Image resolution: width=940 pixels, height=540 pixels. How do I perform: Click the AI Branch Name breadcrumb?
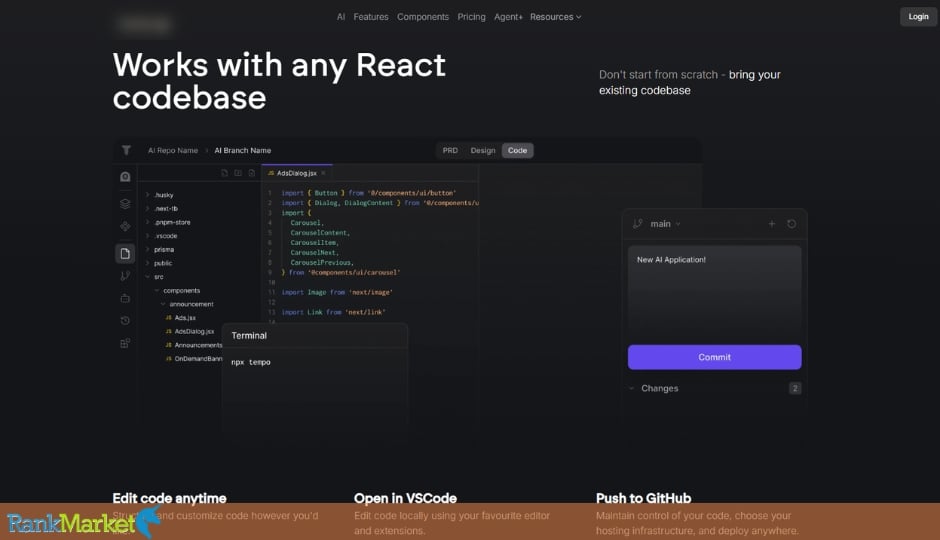coord(243,150)
